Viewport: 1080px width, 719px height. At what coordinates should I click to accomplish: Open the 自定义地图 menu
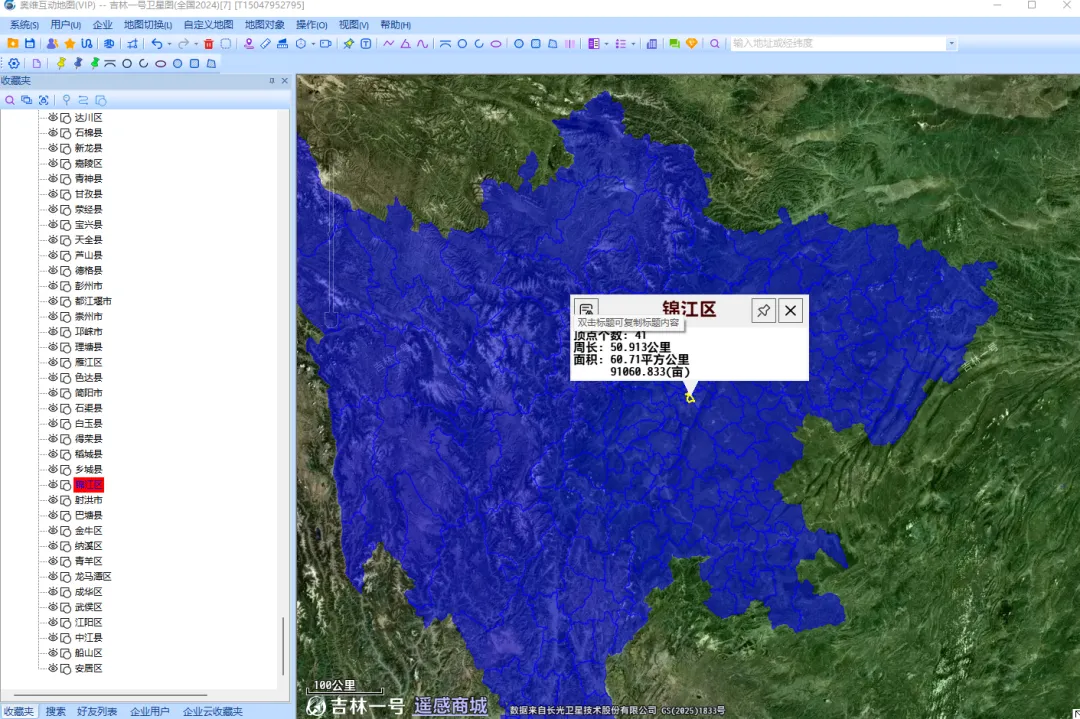[209, 25]
